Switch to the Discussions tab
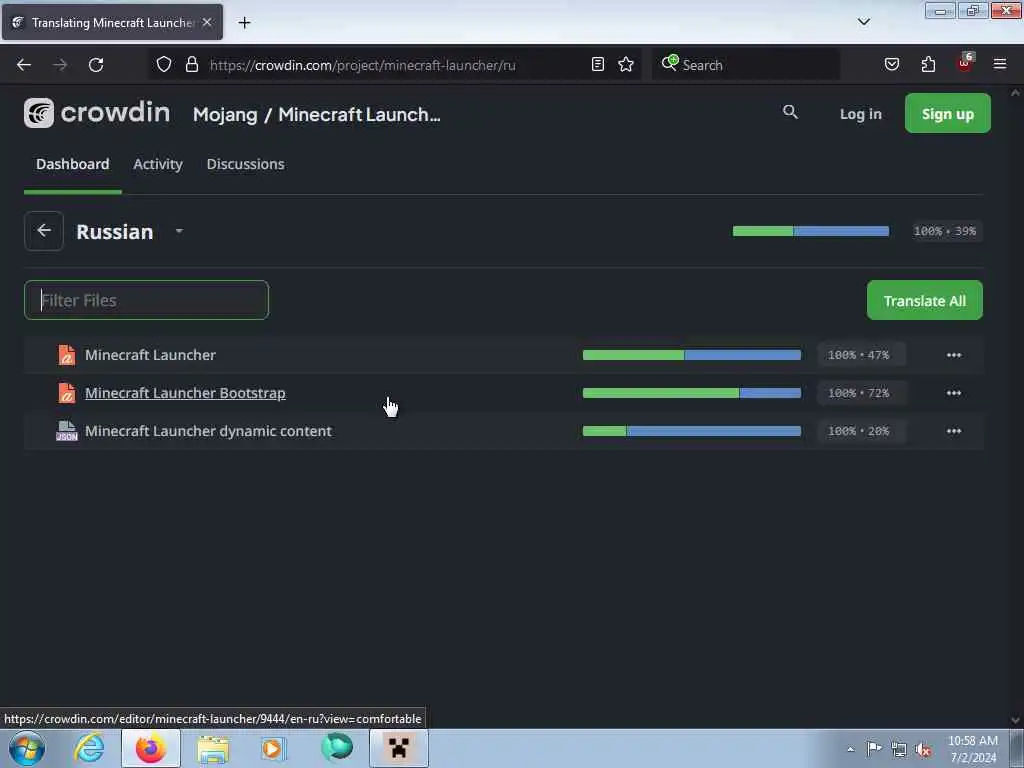Viewport: 1024px width, 768px height. 246,164
